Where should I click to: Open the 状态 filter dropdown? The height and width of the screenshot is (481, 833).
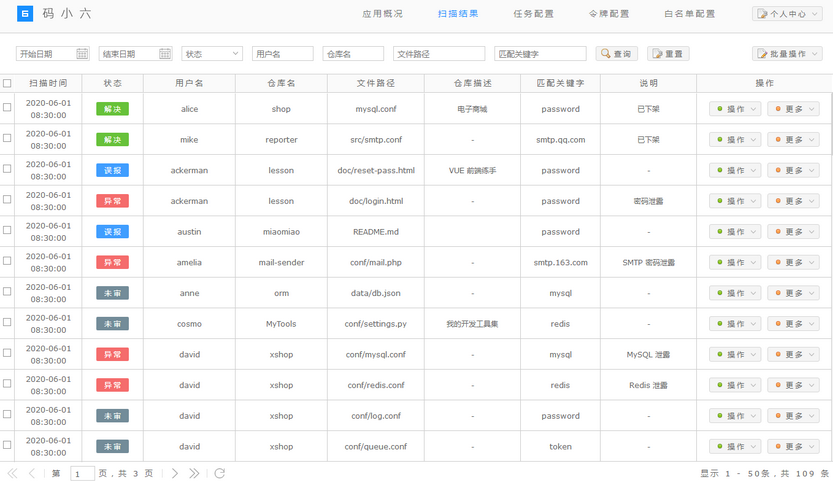click(x=212, y=54)
